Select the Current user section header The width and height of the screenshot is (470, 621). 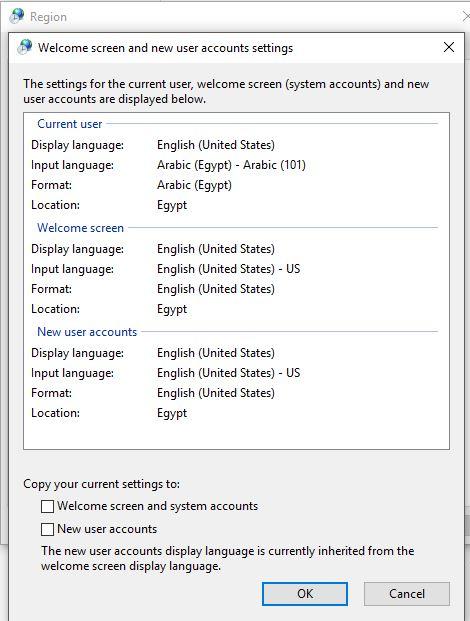(70, 124)
